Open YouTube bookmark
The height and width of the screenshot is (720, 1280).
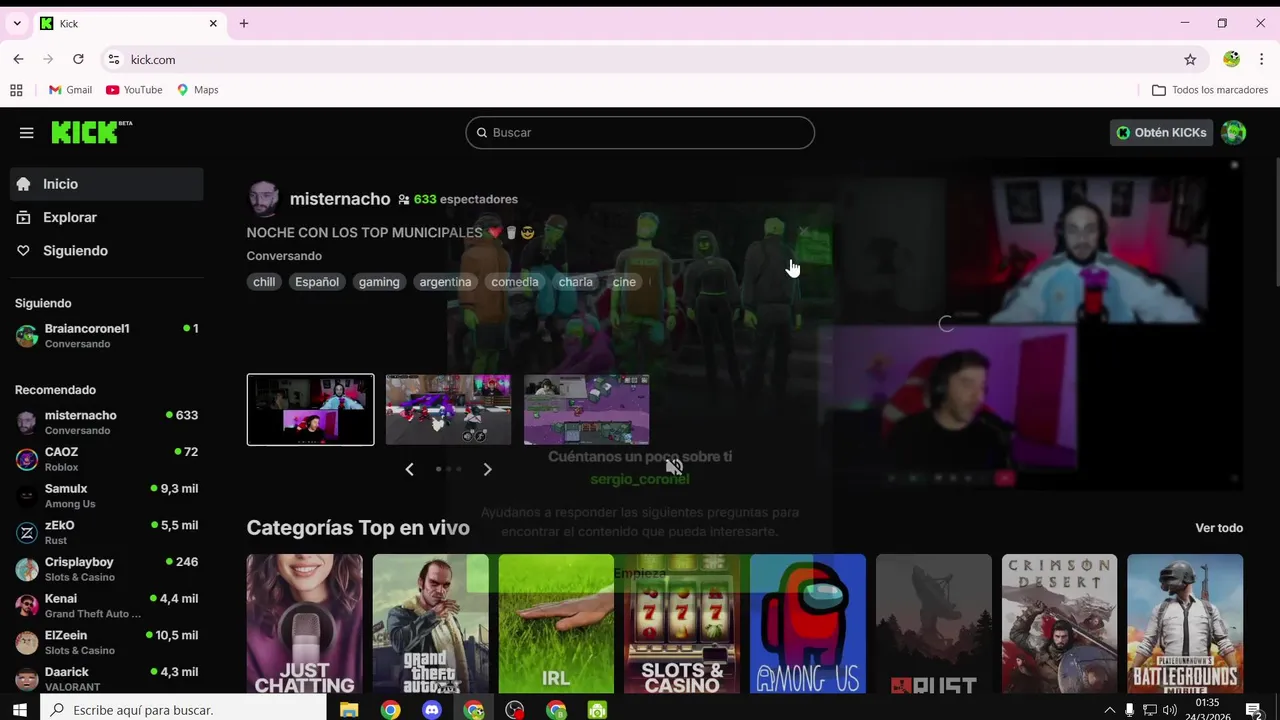(134, 90)
